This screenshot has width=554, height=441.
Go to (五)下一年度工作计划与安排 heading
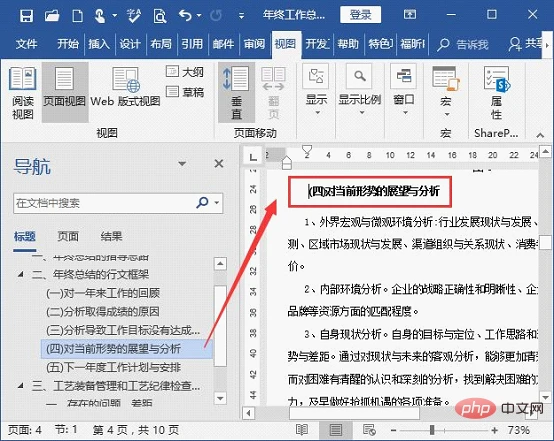pos(113,368)
